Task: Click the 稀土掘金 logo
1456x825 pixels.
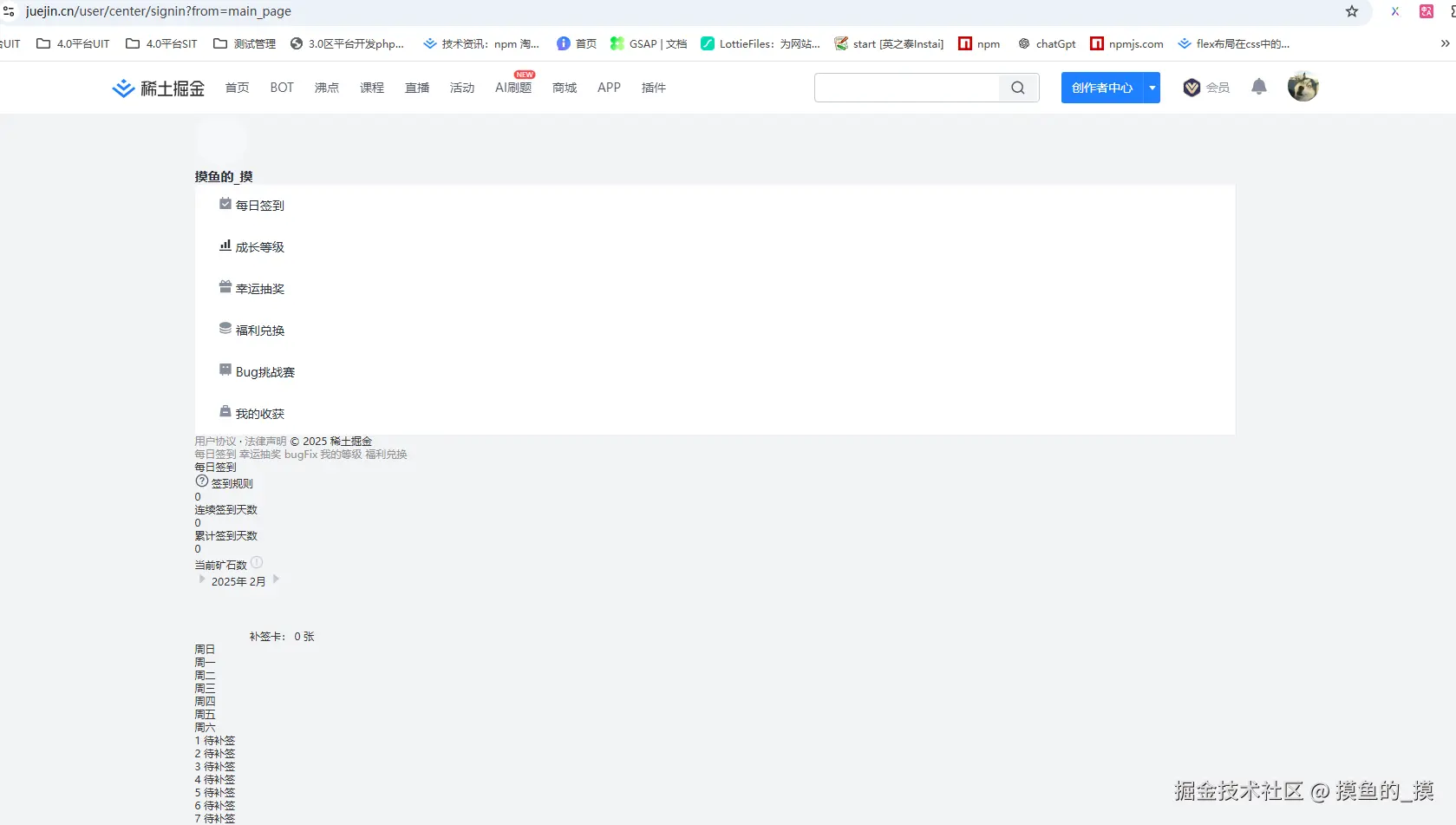Action: (x=157, y=87)
